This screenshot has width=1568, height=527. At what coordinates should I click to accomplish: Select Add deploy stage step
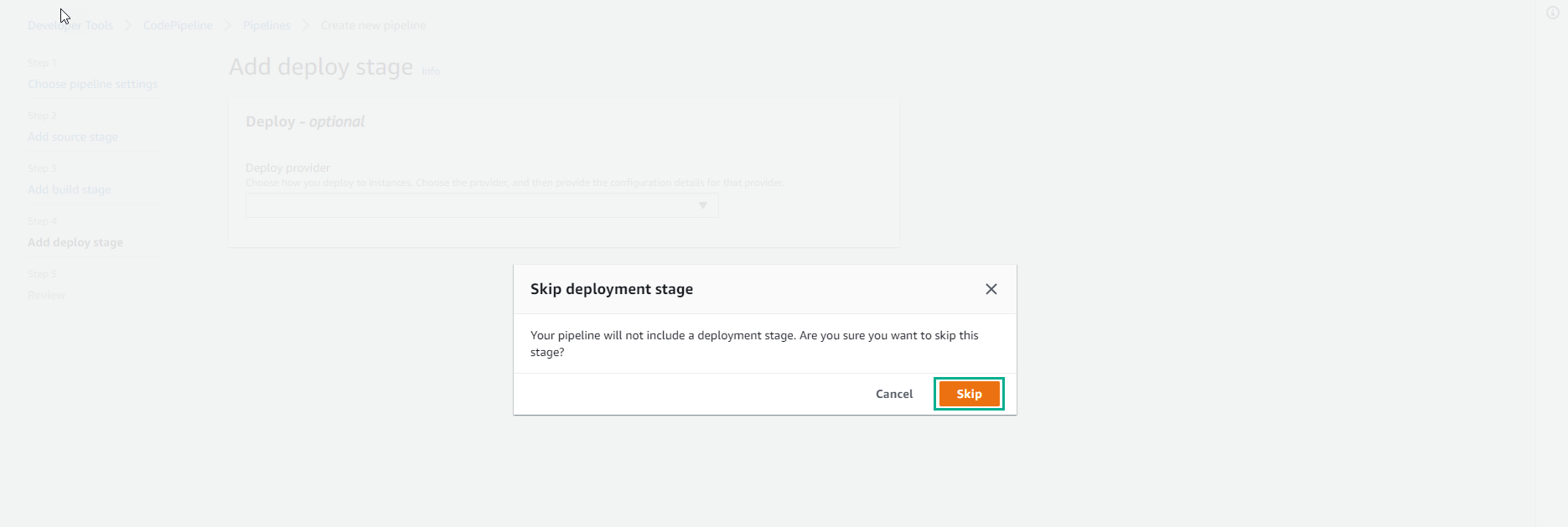coord(75,243)
